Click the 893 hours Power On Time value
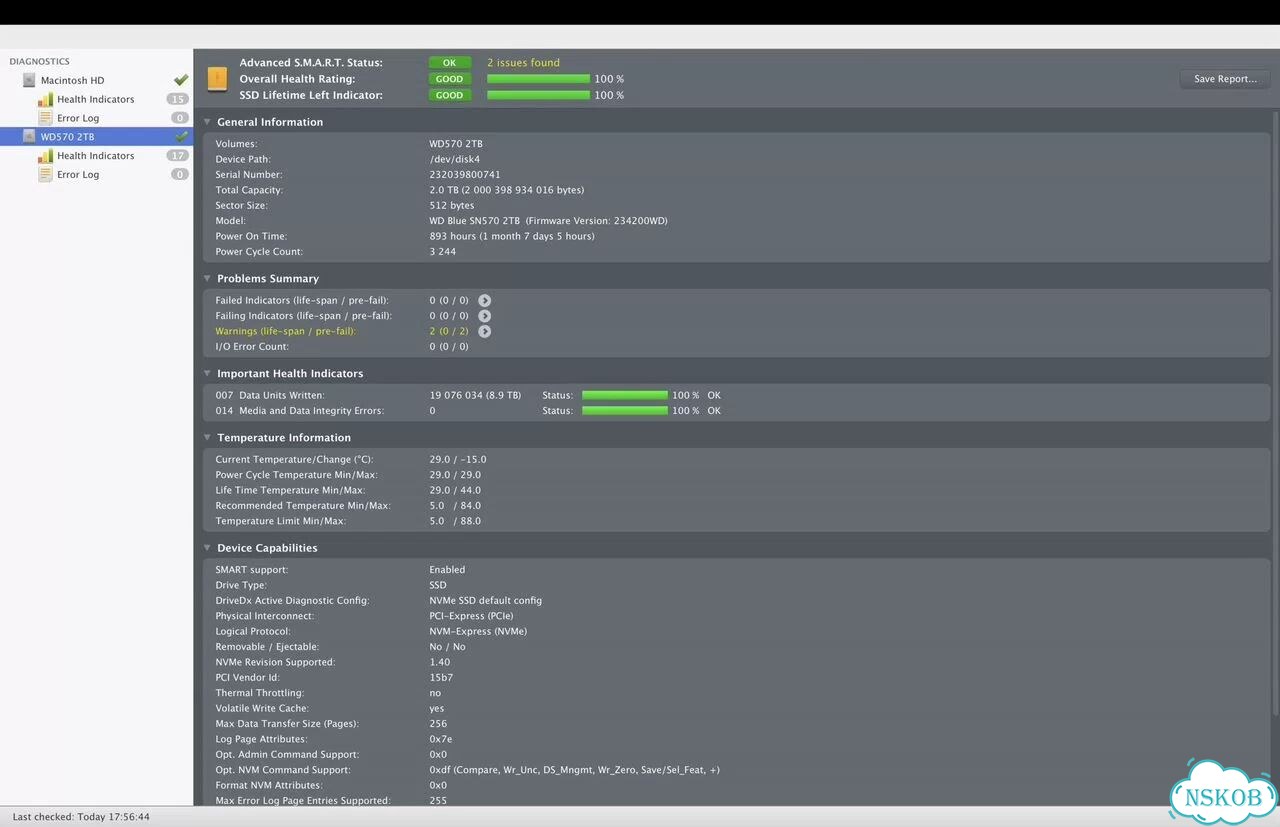The image size is (1280, 827). pyautogui.click(x=512, y=236)
